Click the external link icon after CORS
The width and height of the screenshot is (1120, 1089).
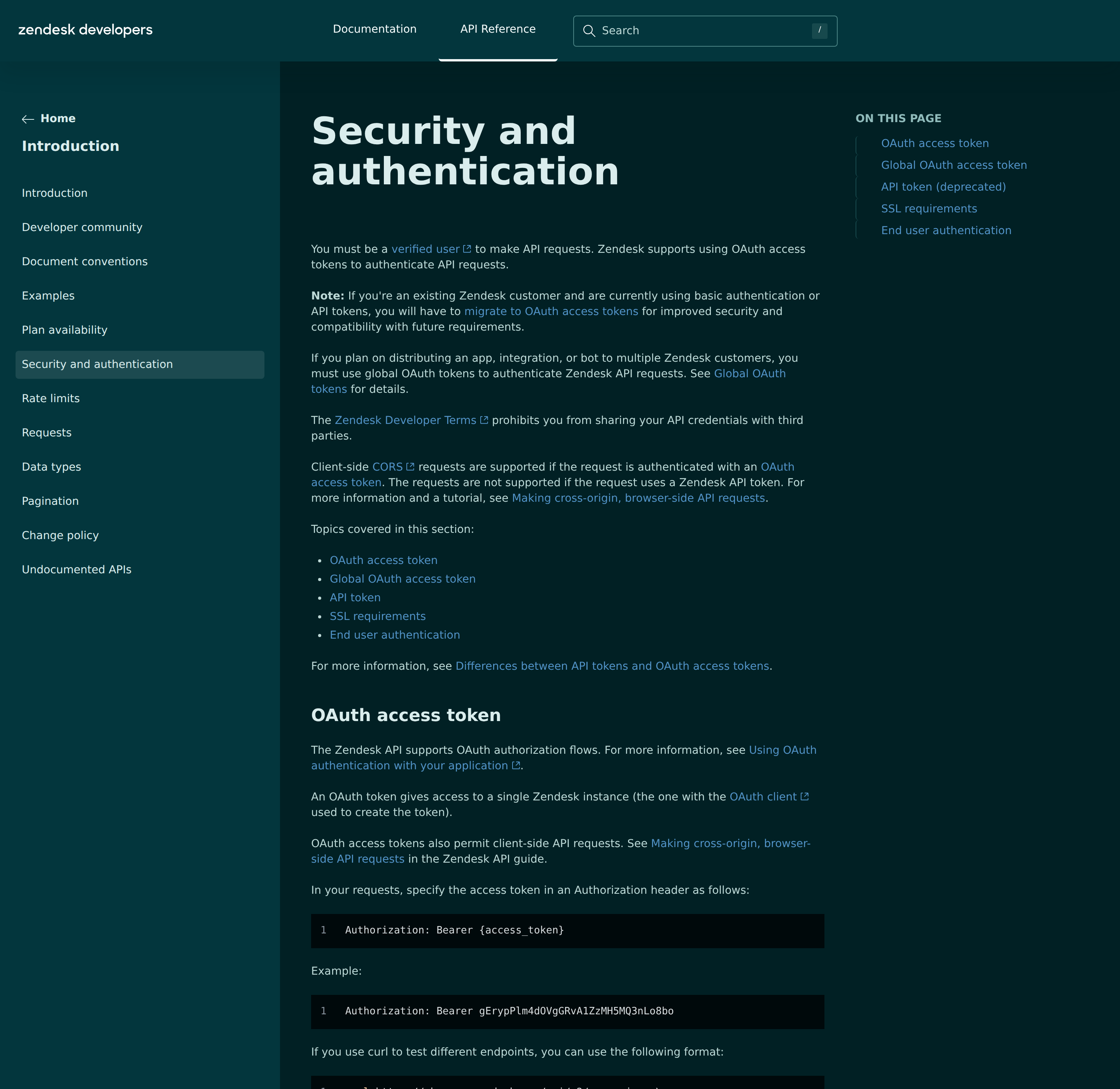410,467
